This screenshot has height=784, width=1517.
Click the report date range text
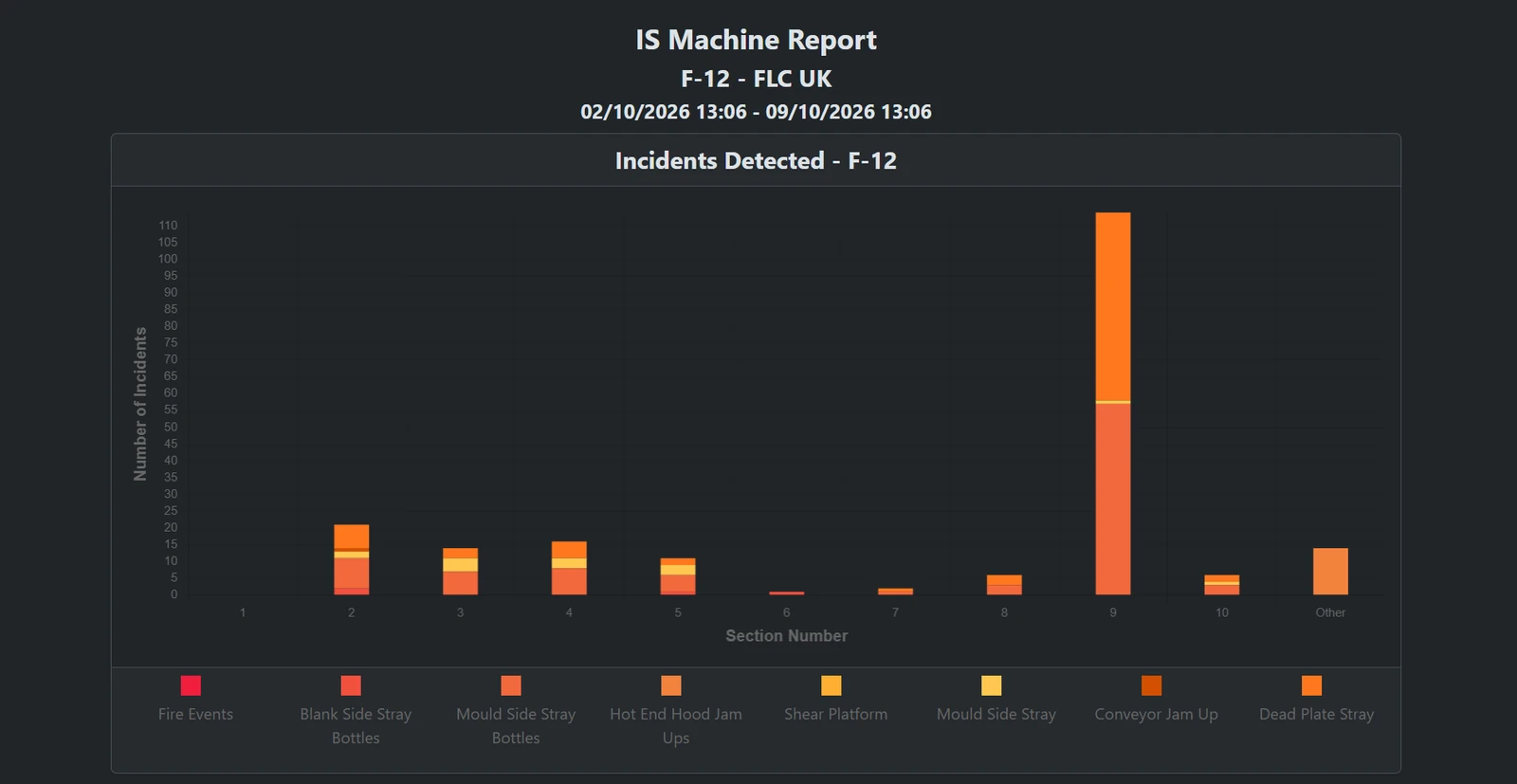click(x=756, y=112)
